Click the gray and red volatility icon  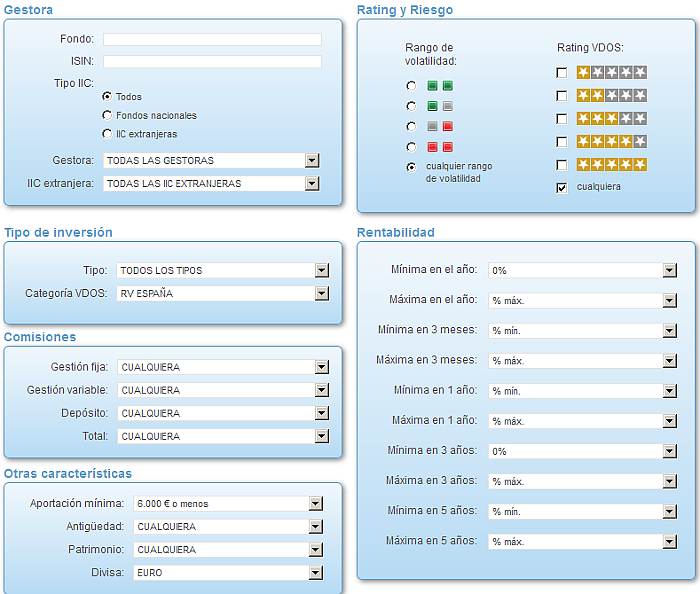[440, 127]
